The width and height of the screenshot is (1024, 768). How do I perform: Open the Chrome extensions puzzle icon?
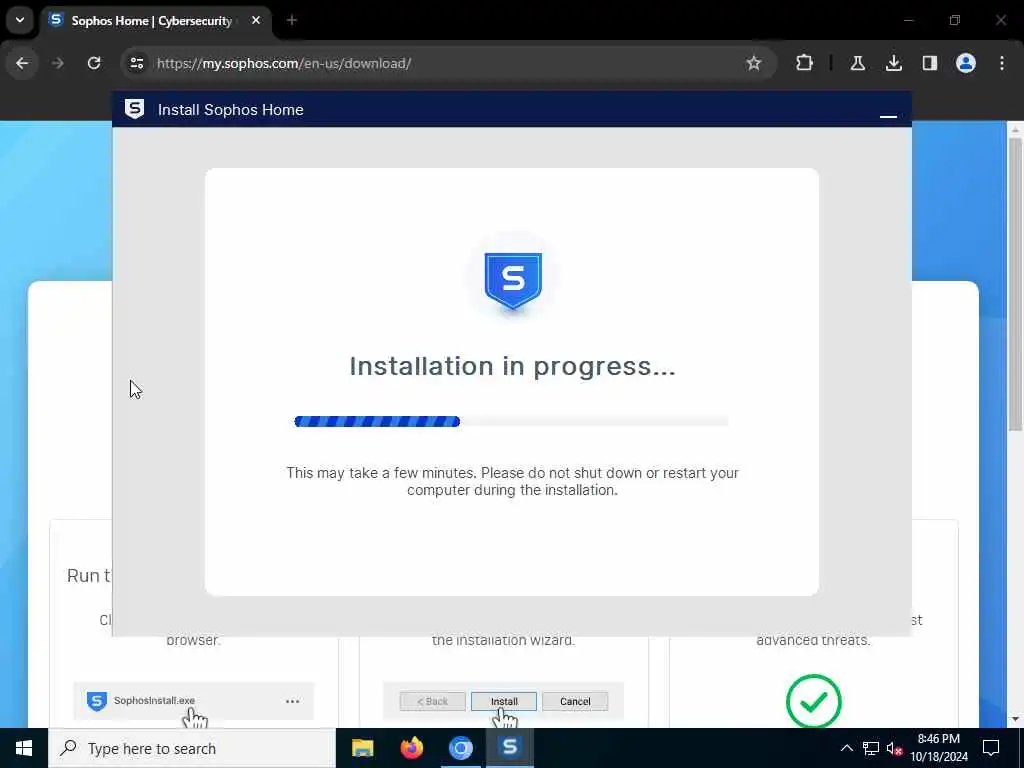[x=805, y=63]
